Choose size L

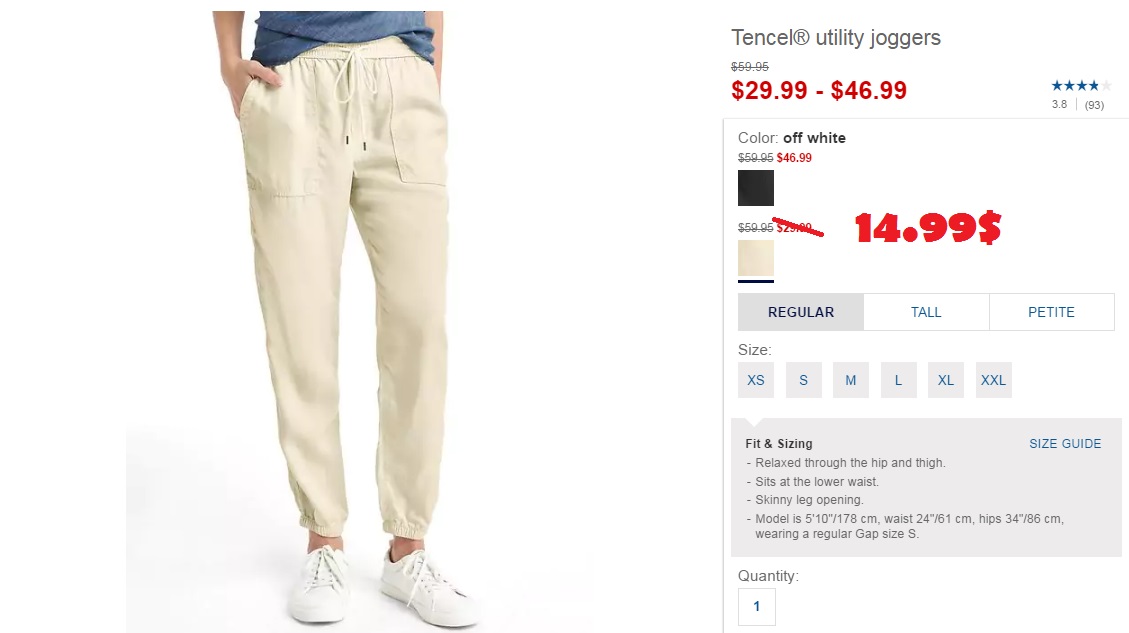coord(899,380)
